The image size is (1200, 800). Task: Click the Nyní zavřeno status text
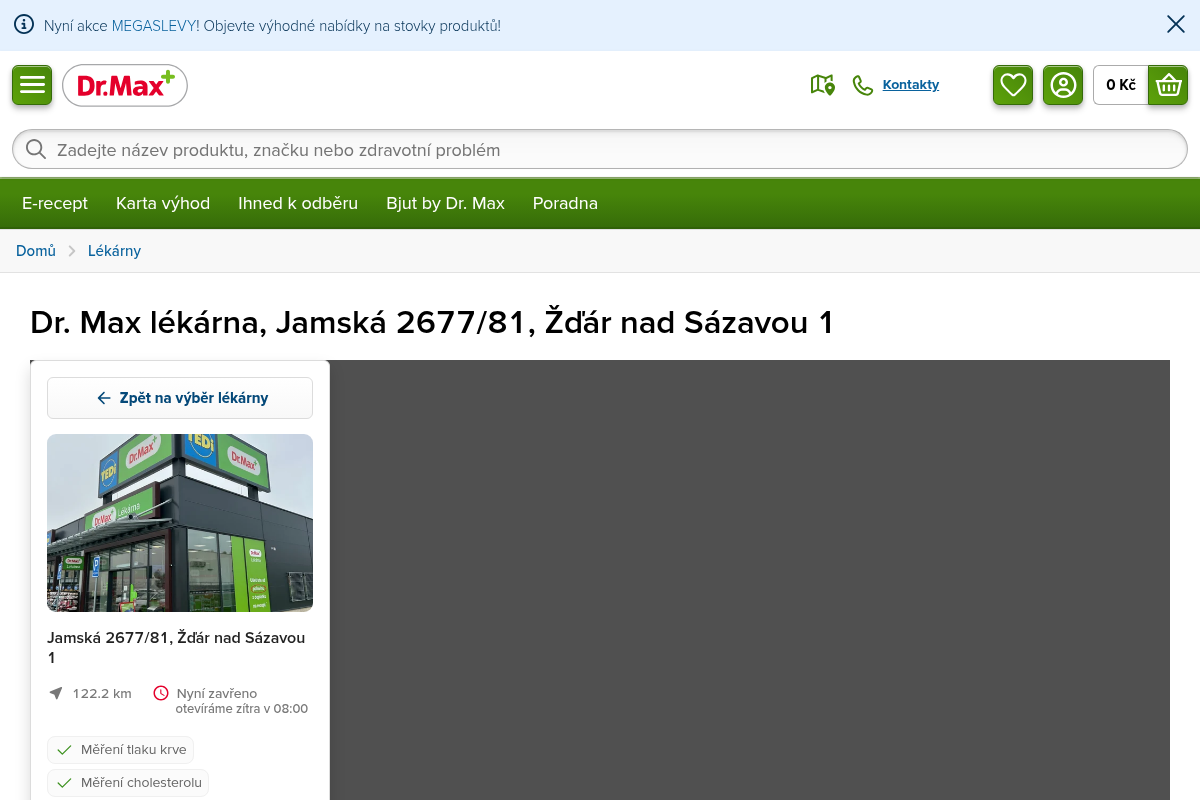[217, 693]
